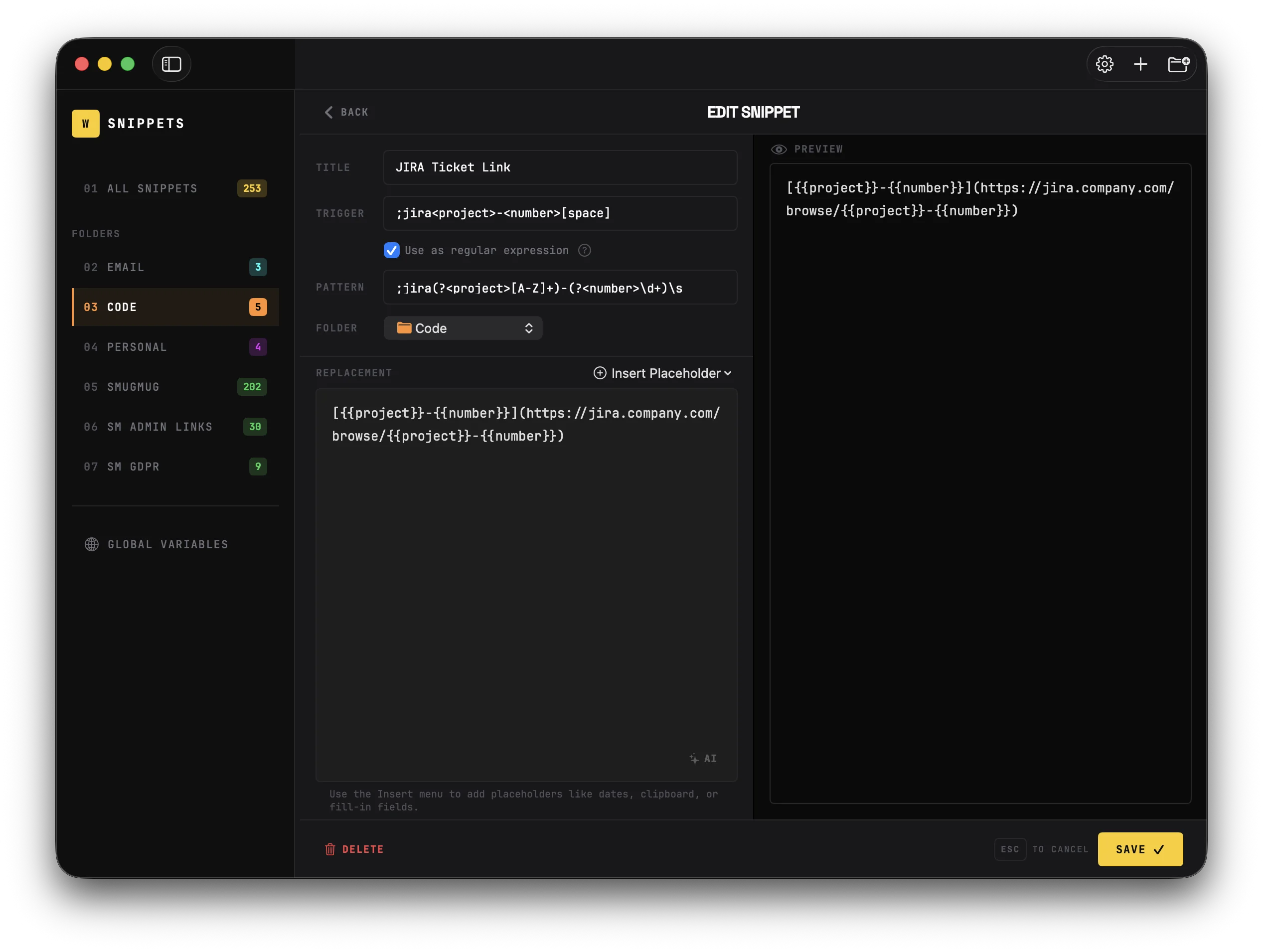Toggle the Preview eye icon
This screenshot has width=1263, height=952.
pos(779,149)
